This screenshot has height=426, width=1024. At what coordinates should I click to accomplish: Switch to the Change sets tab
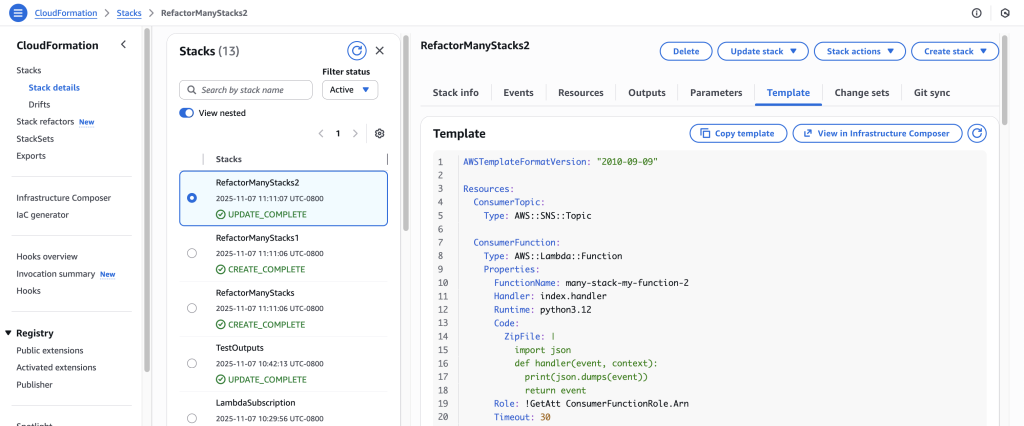(861, 93)
